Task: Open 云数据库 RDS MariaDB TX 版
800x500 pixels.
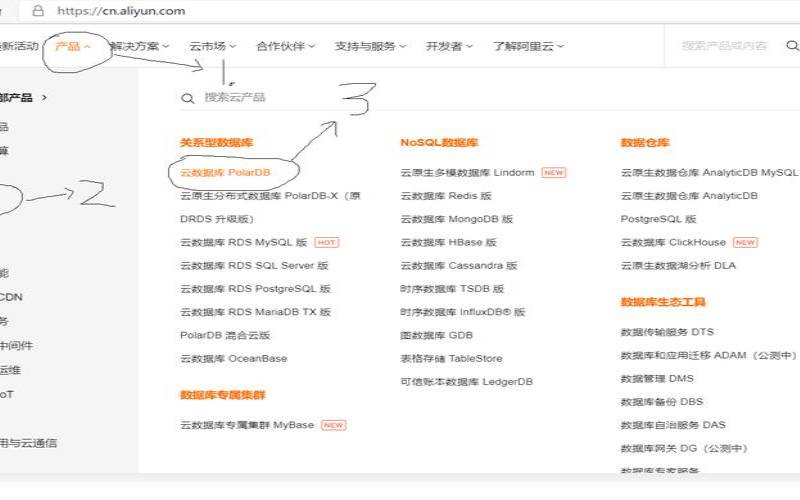Action: pos(255,312)
